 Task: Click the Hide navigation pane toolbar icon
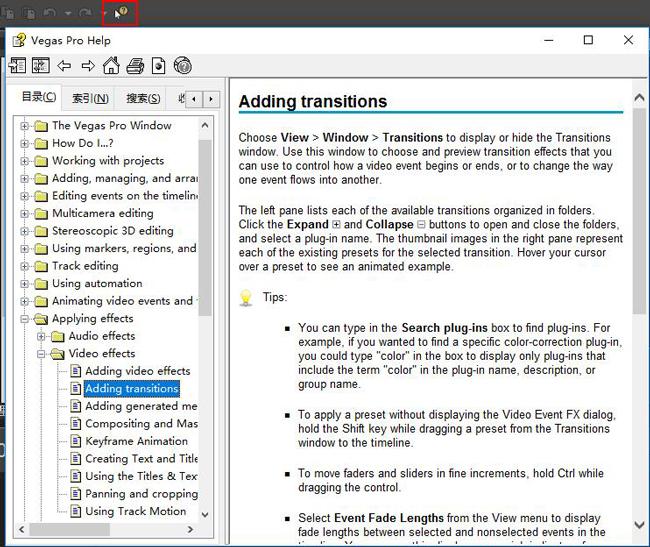(x=17, y=65)
